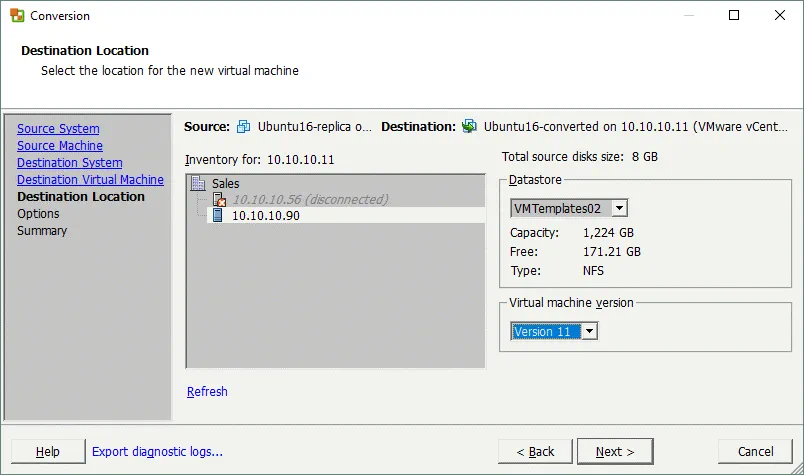Viewport: 804px width, 475px height.
Task: Select disconnected host 10.10.10.56
Action: click(x=309, y=200)
